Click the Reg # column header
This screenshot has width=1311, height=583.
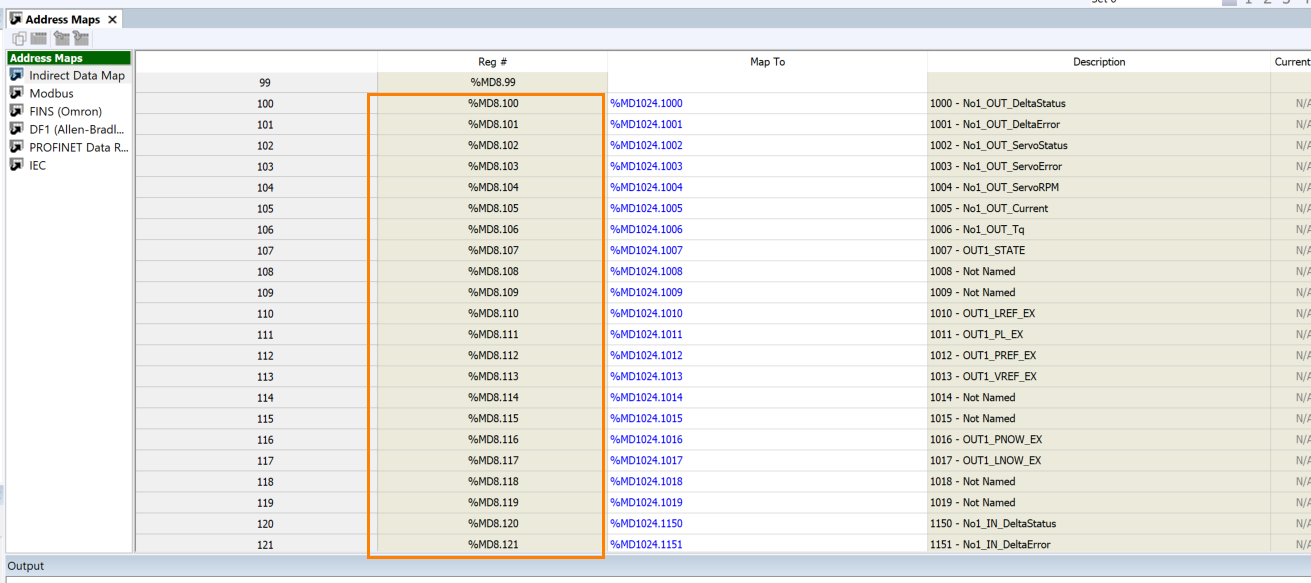click(x=492, y=62)
